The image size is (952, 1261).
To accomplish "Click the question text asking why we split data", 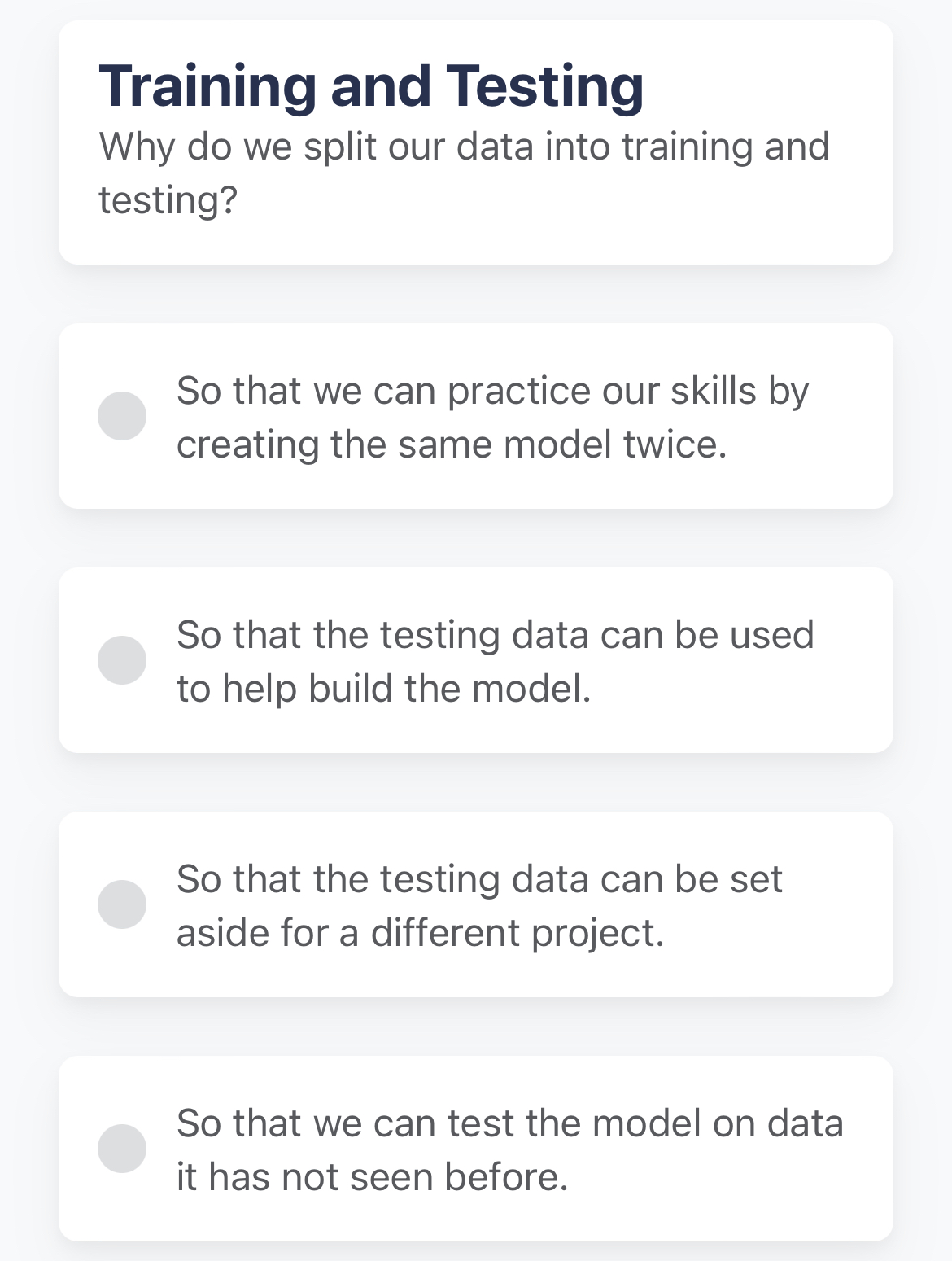I will tap(465, 171).
